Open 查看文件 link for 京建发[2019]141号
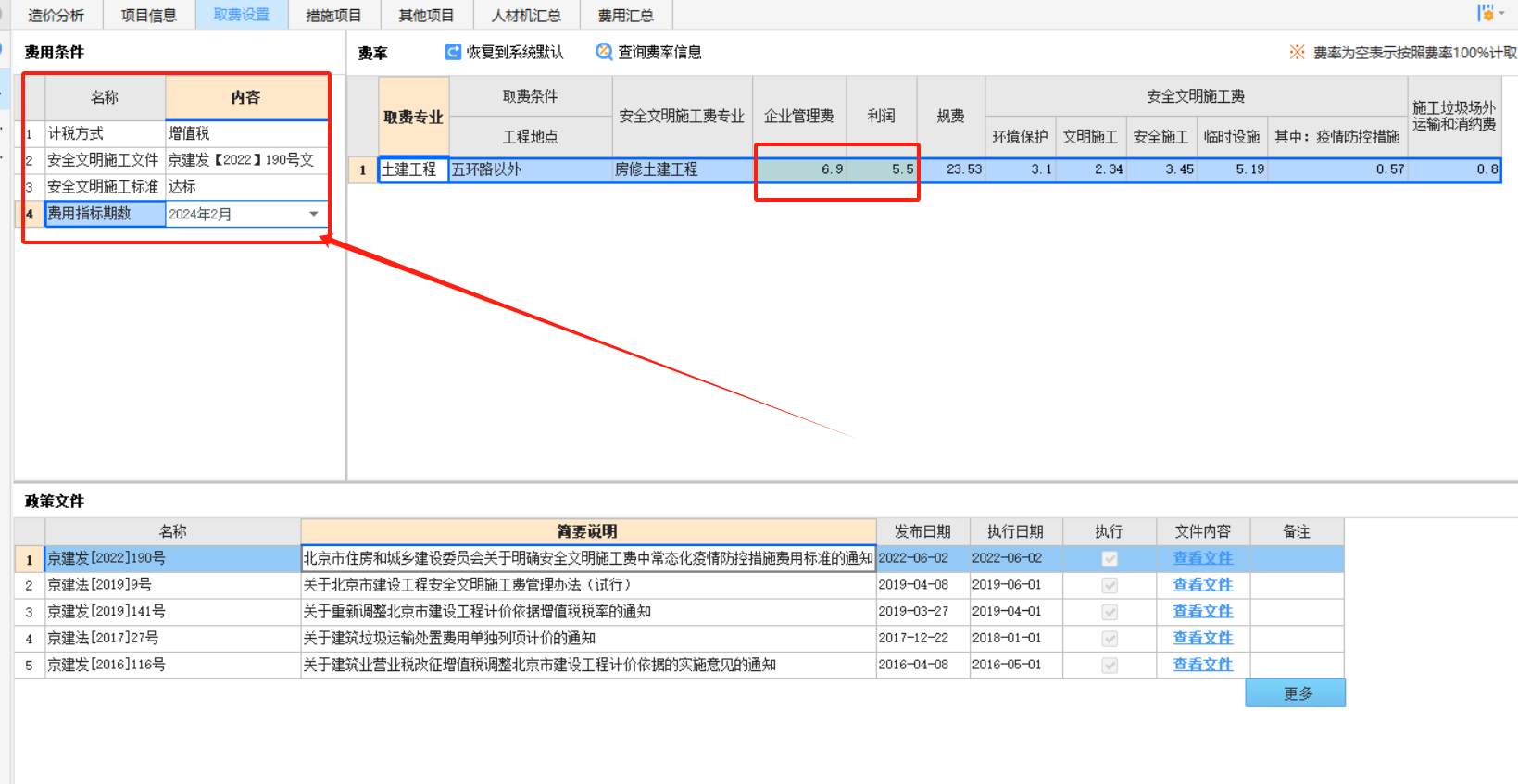The height and width of the screenshot is (784, 1518). pos(1202,611)
